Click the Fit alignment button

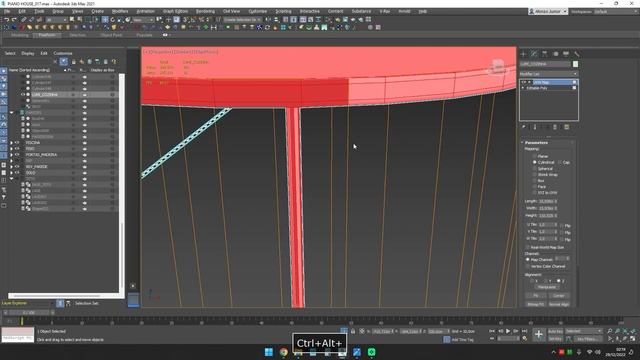(x=536, y=296)
